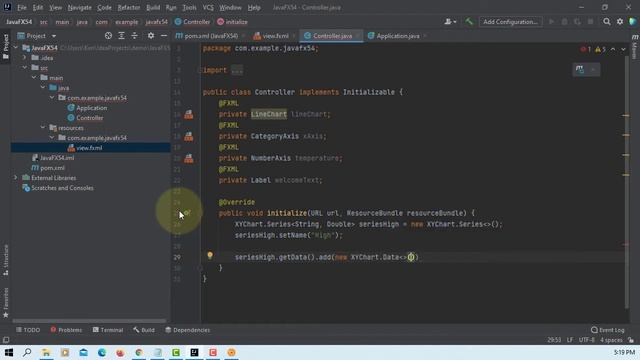Click Expand All icon in Project panel
Screen dimensions: 640x360
(121, 36)
